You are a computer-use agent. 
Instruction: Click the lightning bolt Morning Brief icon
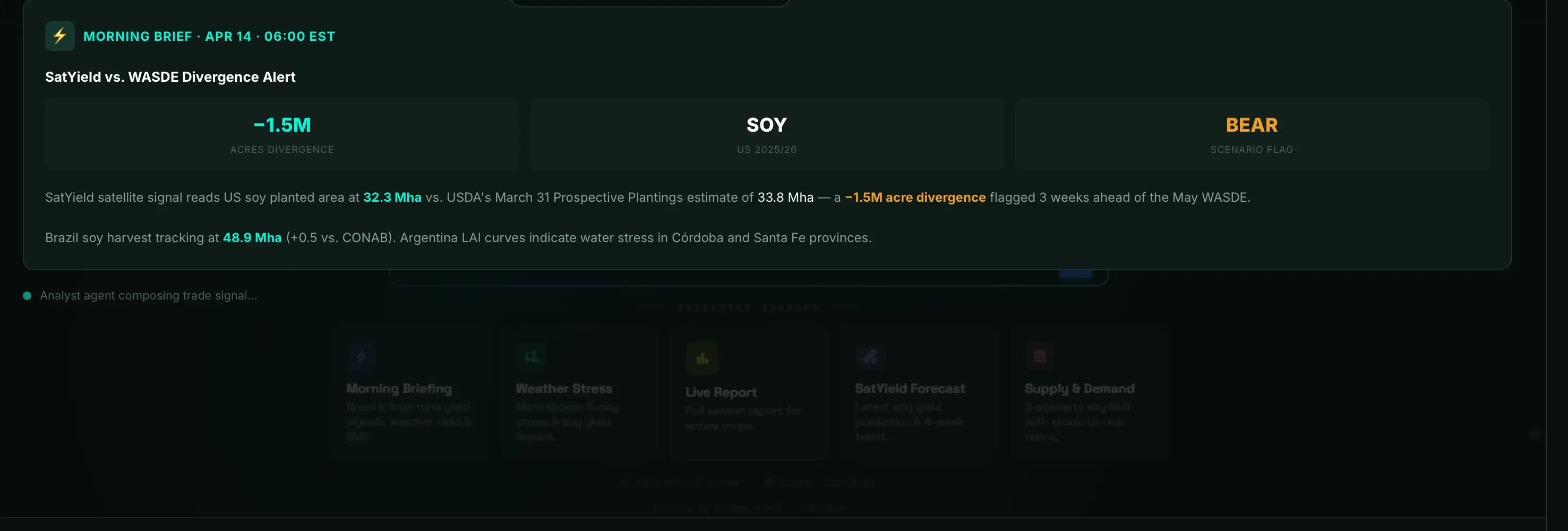tap(59, 36)
